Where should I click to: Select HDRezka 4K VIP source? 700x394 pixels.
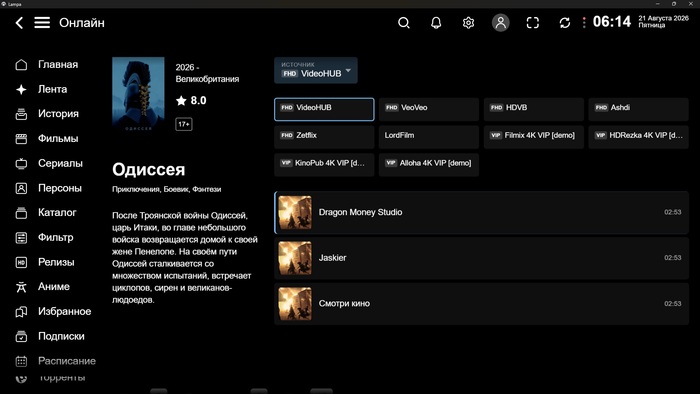(x=638, y=137)
